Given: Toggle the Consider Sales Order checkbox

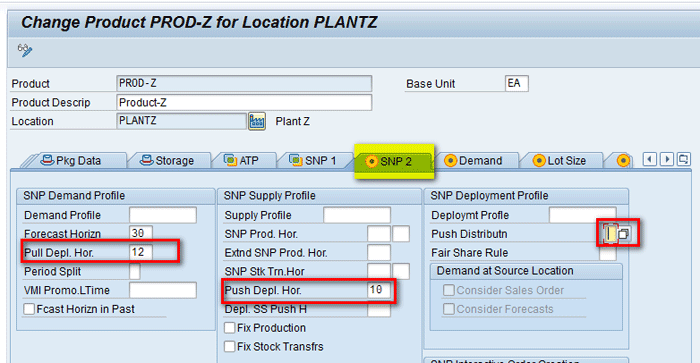Looking at the screenshot, I should 449,290.
